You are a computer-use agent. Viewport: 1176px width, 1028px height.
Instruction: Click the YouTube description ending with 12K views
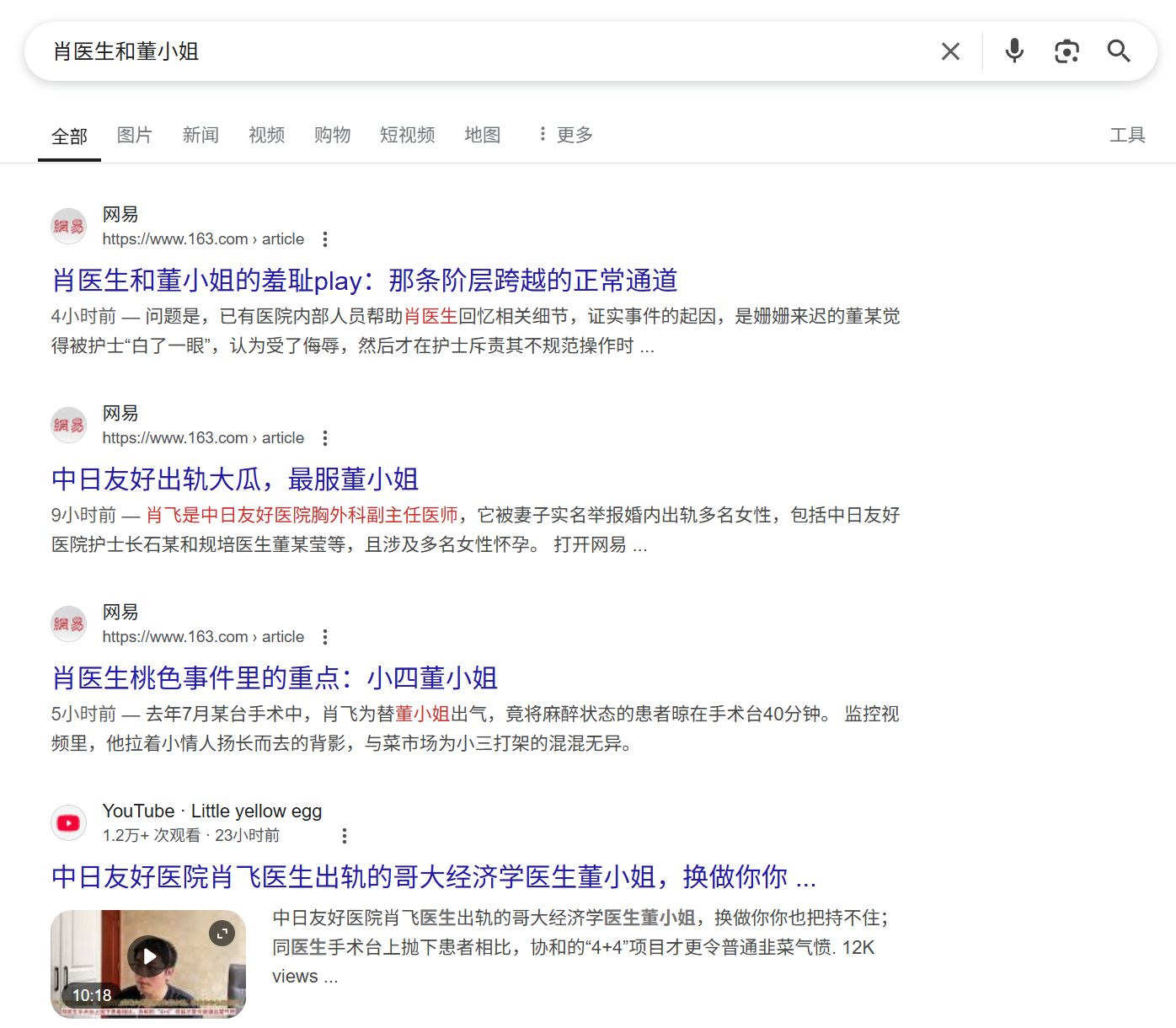[580, 947]
